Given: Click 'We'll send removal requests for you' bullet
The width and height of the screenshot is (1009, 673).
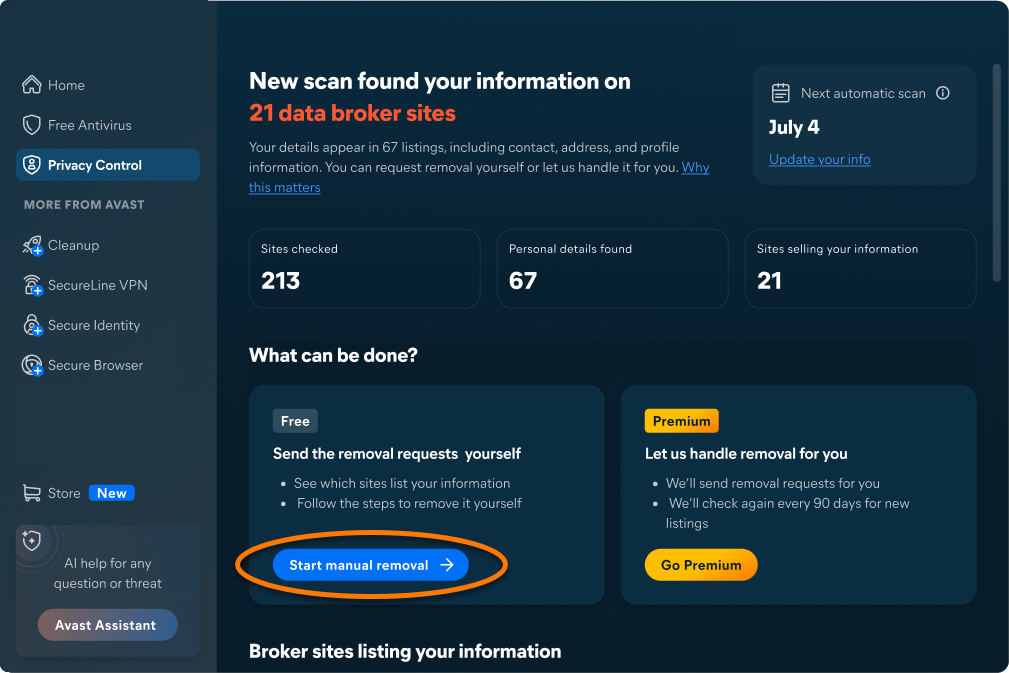Looking at the screenshot, I should point(772,483).
